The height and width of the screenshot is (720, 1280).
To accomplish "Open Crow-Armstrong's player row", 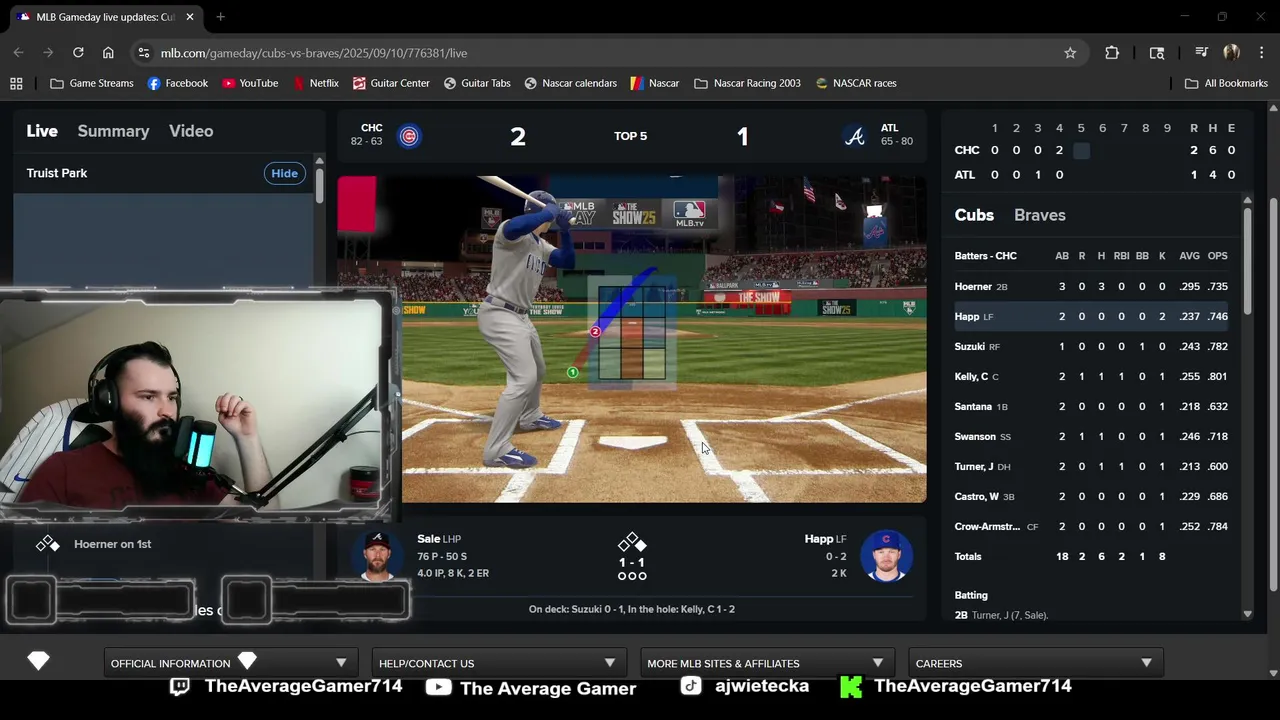I will 1090,526.
